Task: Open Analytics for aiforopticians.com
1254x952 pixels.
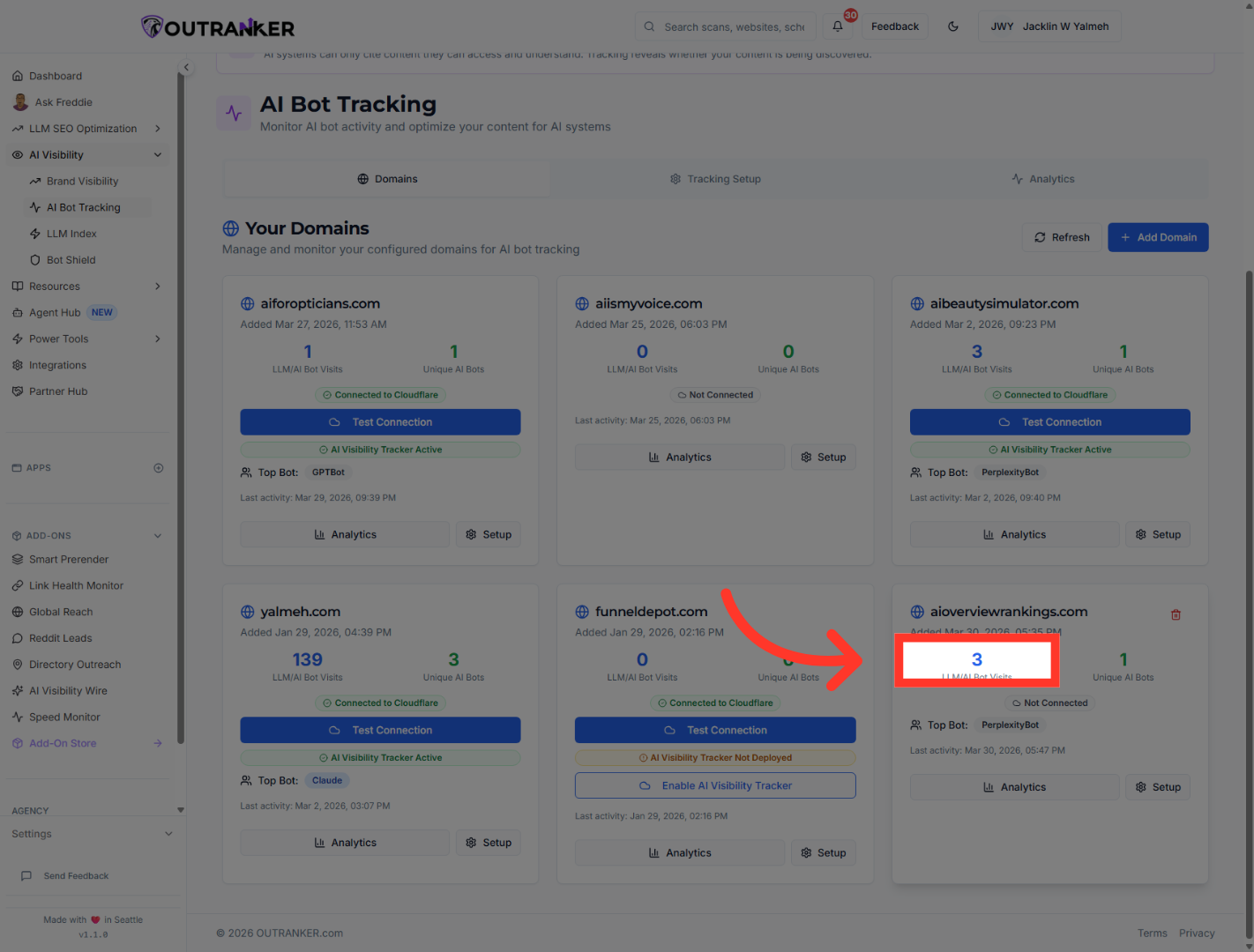Action: pos(345,535)
